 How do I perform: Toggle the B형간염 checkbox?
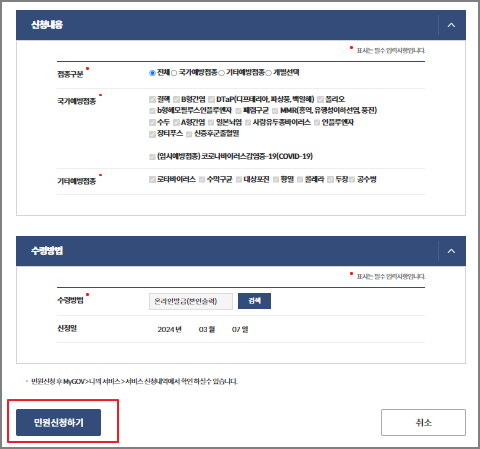click(176, 99)
